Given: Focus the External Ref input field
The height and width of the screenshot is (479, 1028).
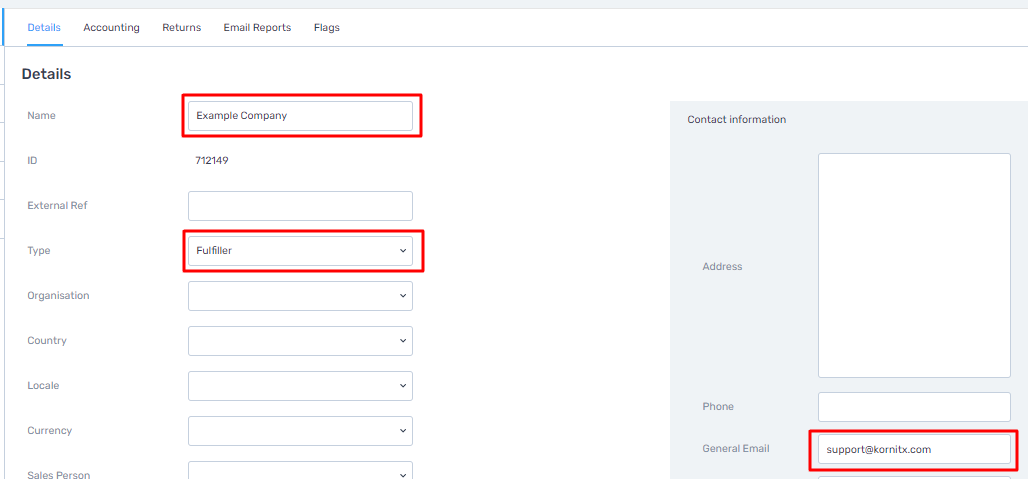Looking at the screenshot, I should 300,206.
